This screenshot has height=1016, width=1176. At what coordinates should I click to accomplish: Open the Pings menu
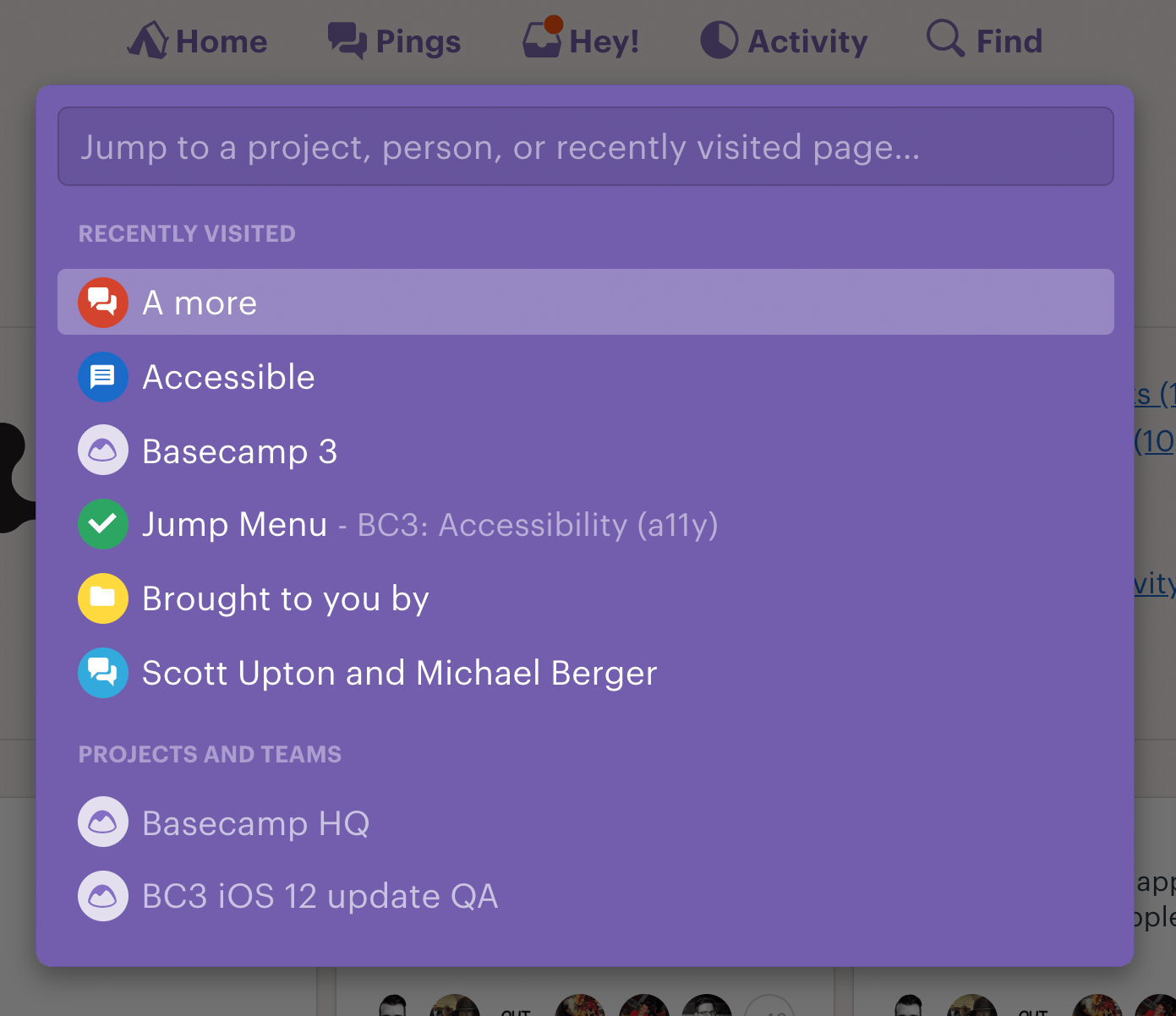(x=394, y=41)
